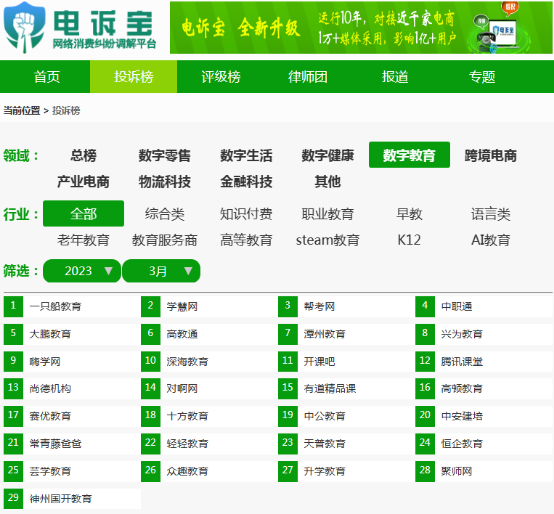Click the 电诉宝 fist shield logo
554x514 pixels.
coord(24,28)
